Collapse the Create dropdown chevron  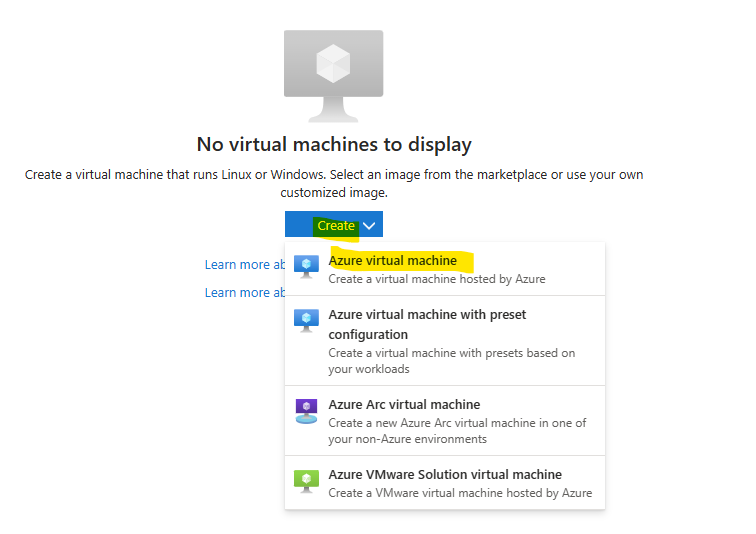(369, 226)
